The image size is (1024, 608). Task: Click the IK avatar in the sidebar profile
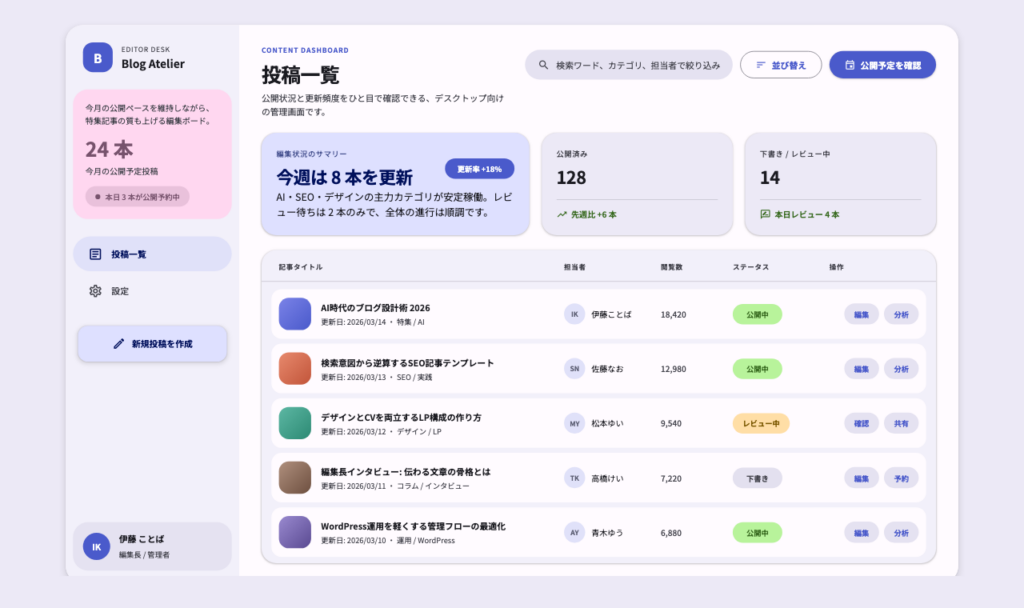coord(97,546)
